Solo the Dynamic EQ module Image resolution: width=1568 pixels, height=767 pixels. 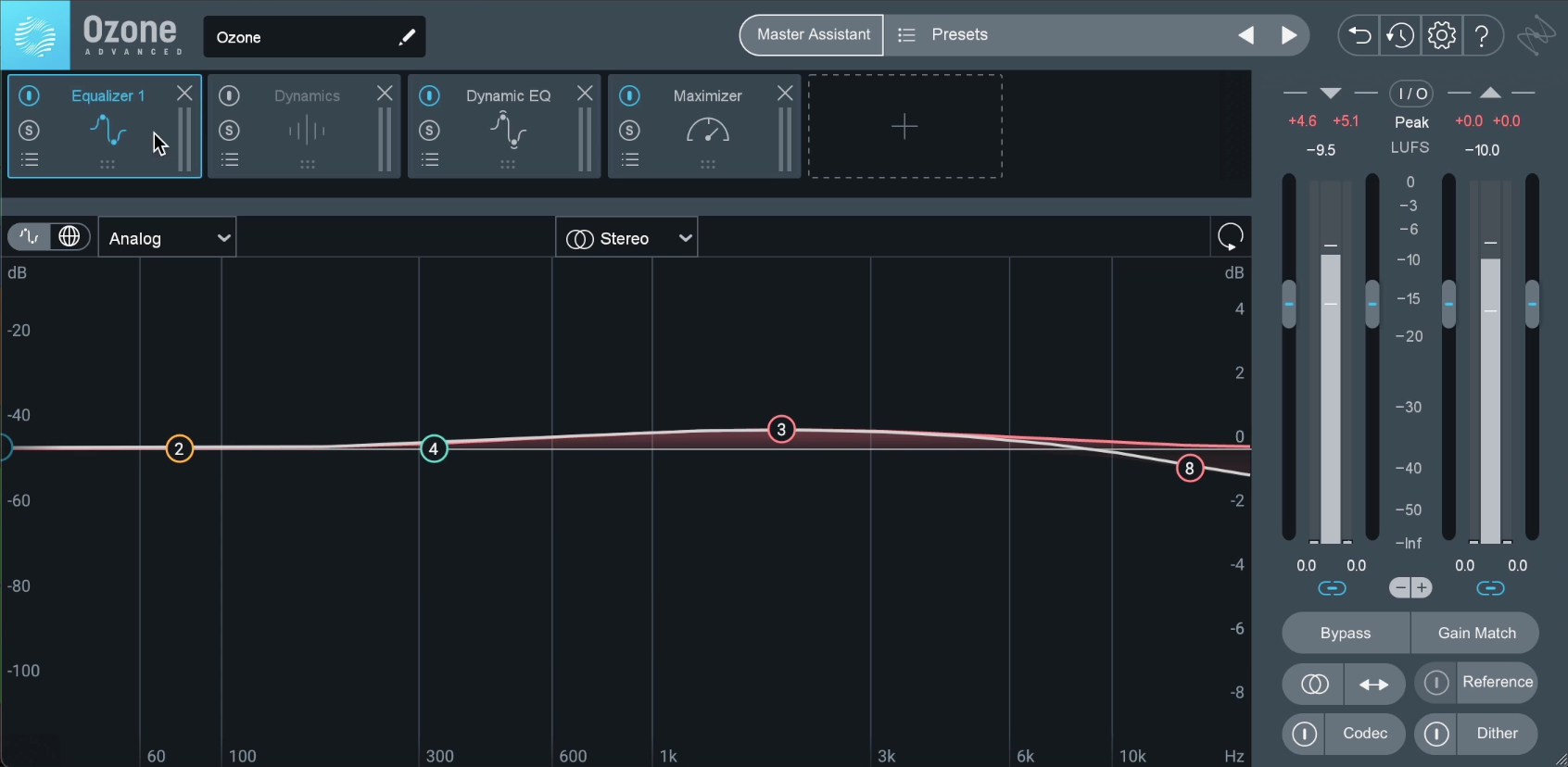click(x=429, y=131)
